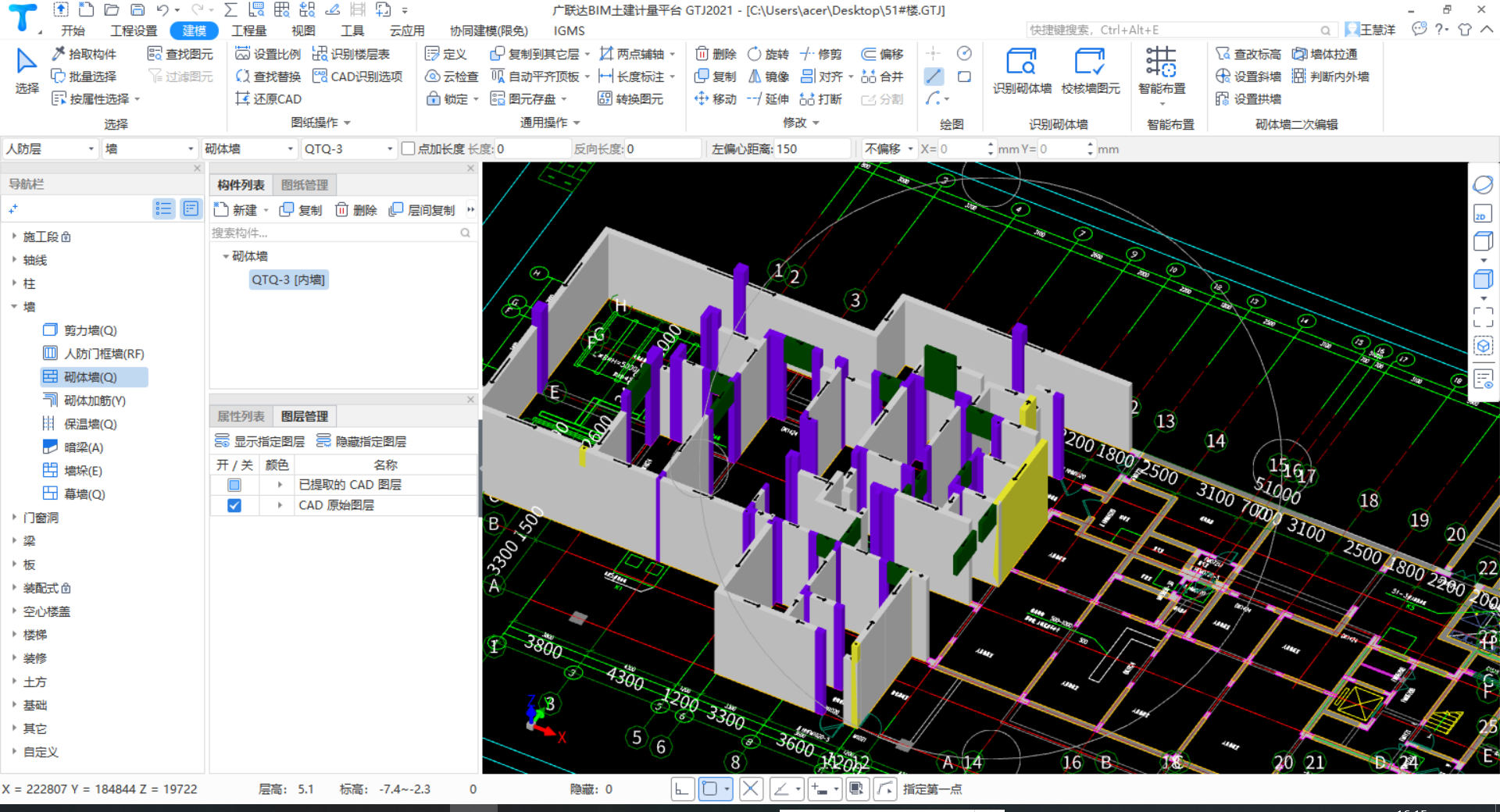Expand the 门窗洞 tree node
This screenshot has height=812, width=1500.
[14, 517]
